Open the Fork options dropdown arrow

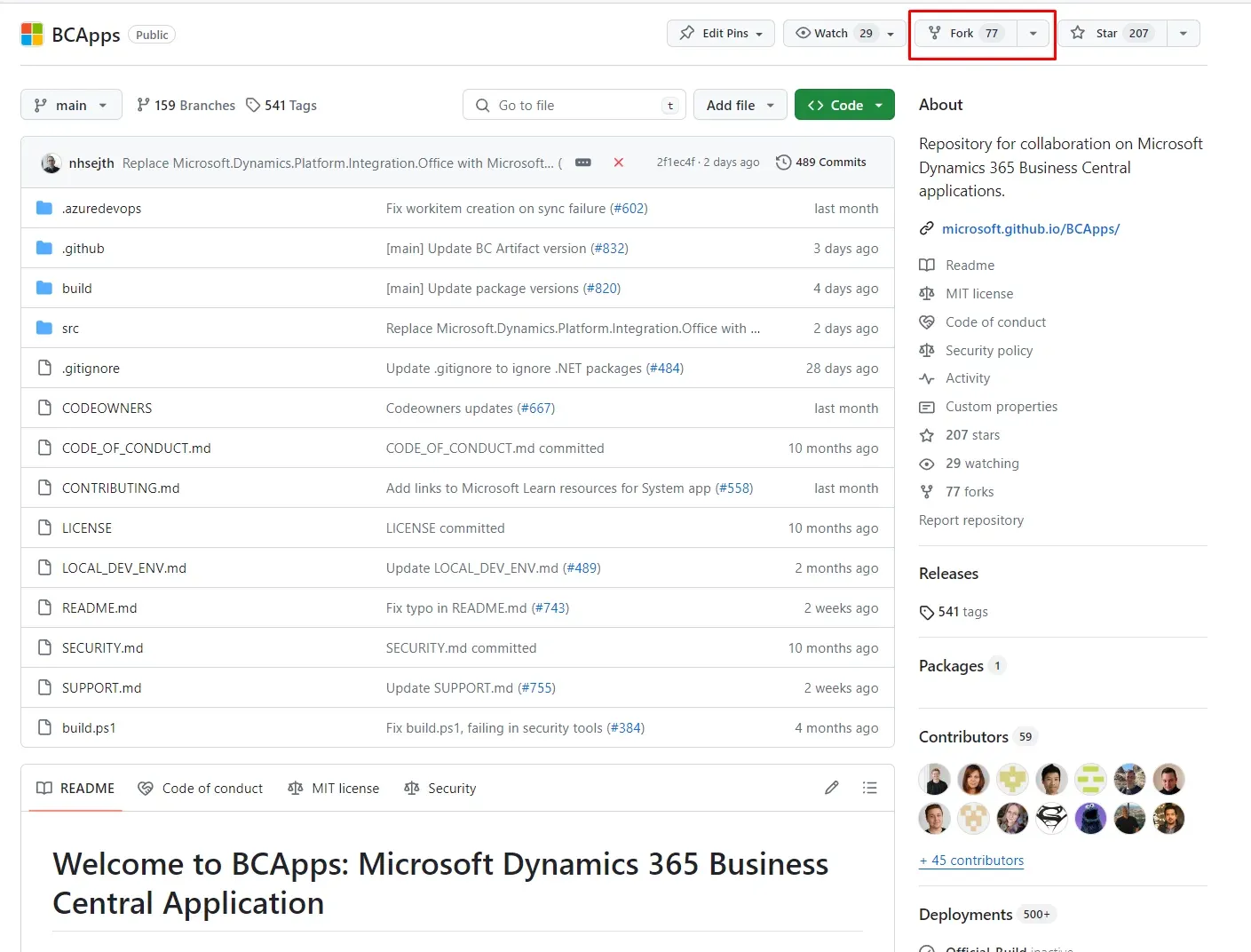point(1033,33)
